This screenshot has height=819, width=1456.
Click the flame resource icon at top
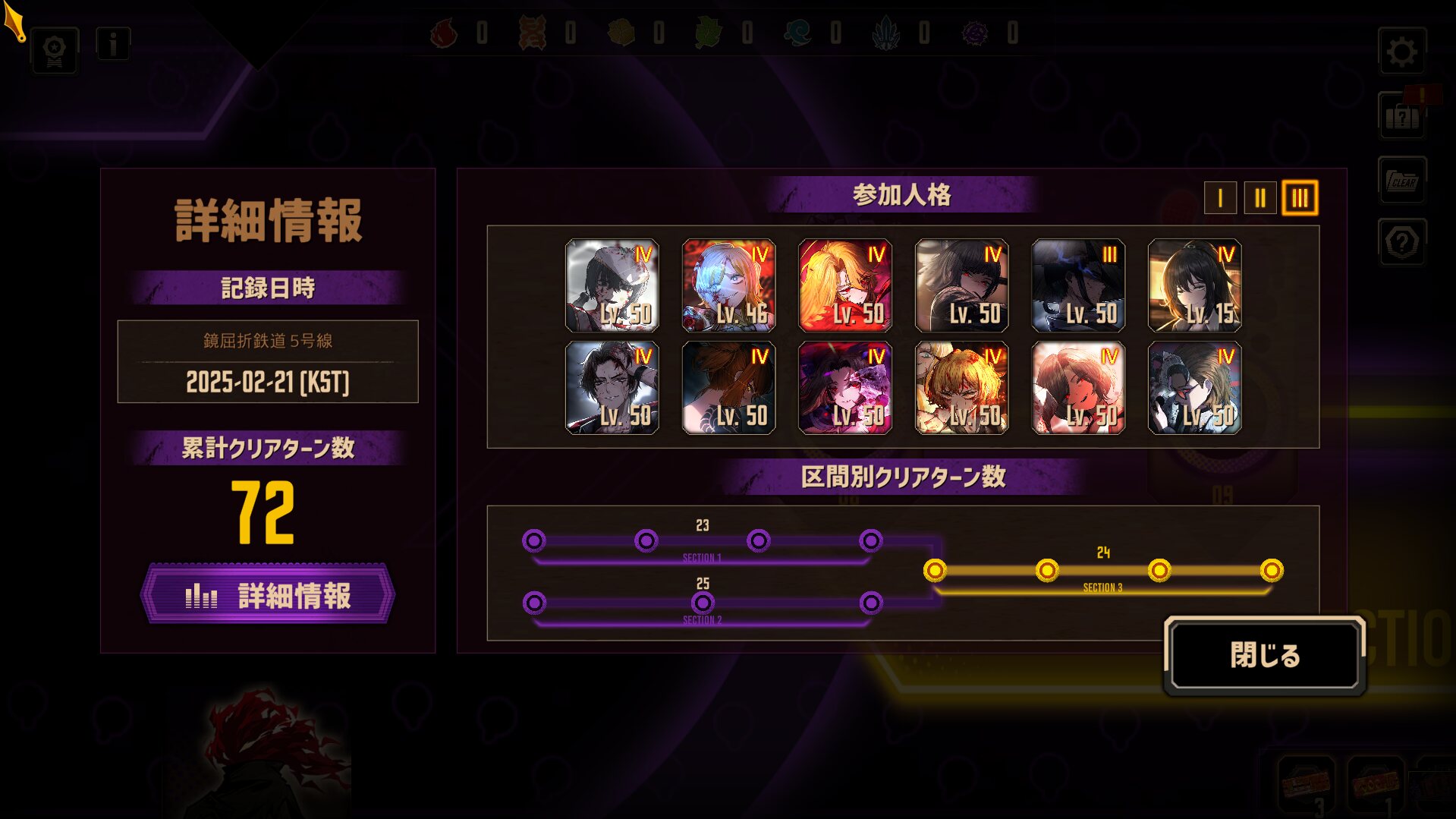tap(445, 33)
